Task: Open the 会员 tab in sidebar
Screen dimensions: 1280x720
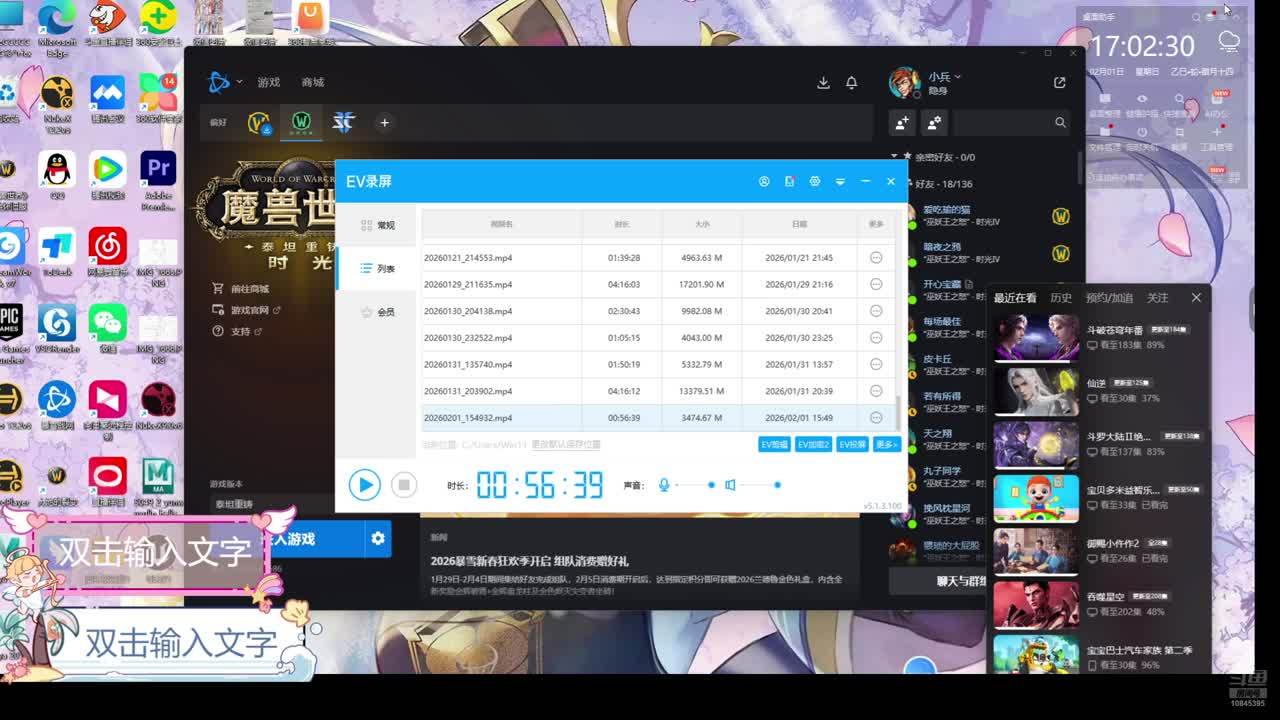Action: [377, 312]
